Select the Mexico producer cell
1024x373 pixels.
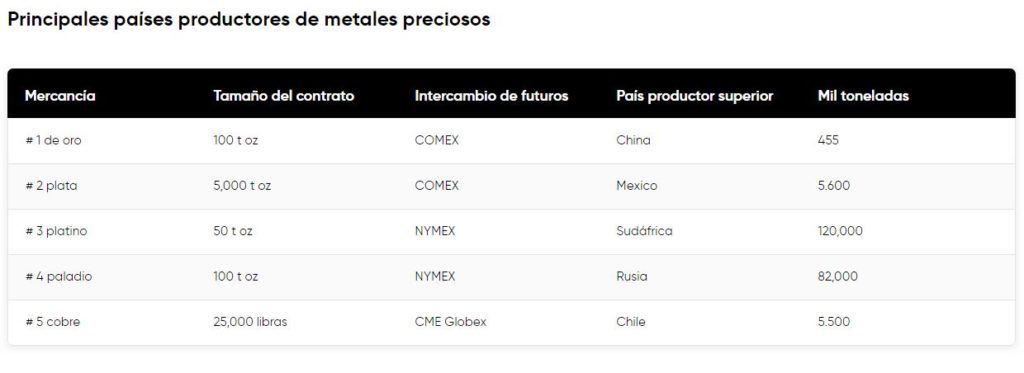(x=637, y=186)
